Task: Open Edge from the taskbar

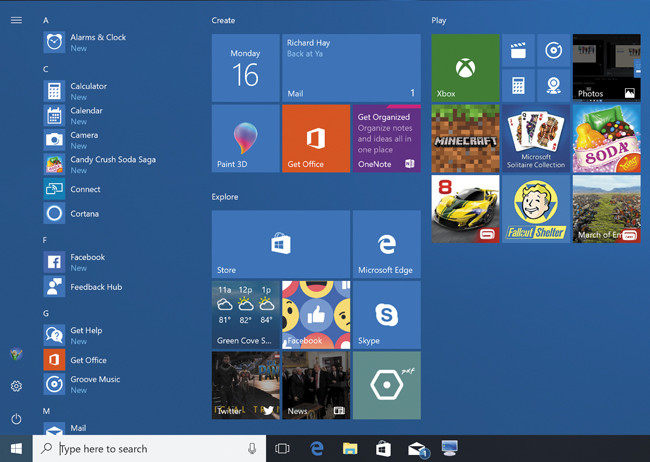Action: click(x=317, y=449)
